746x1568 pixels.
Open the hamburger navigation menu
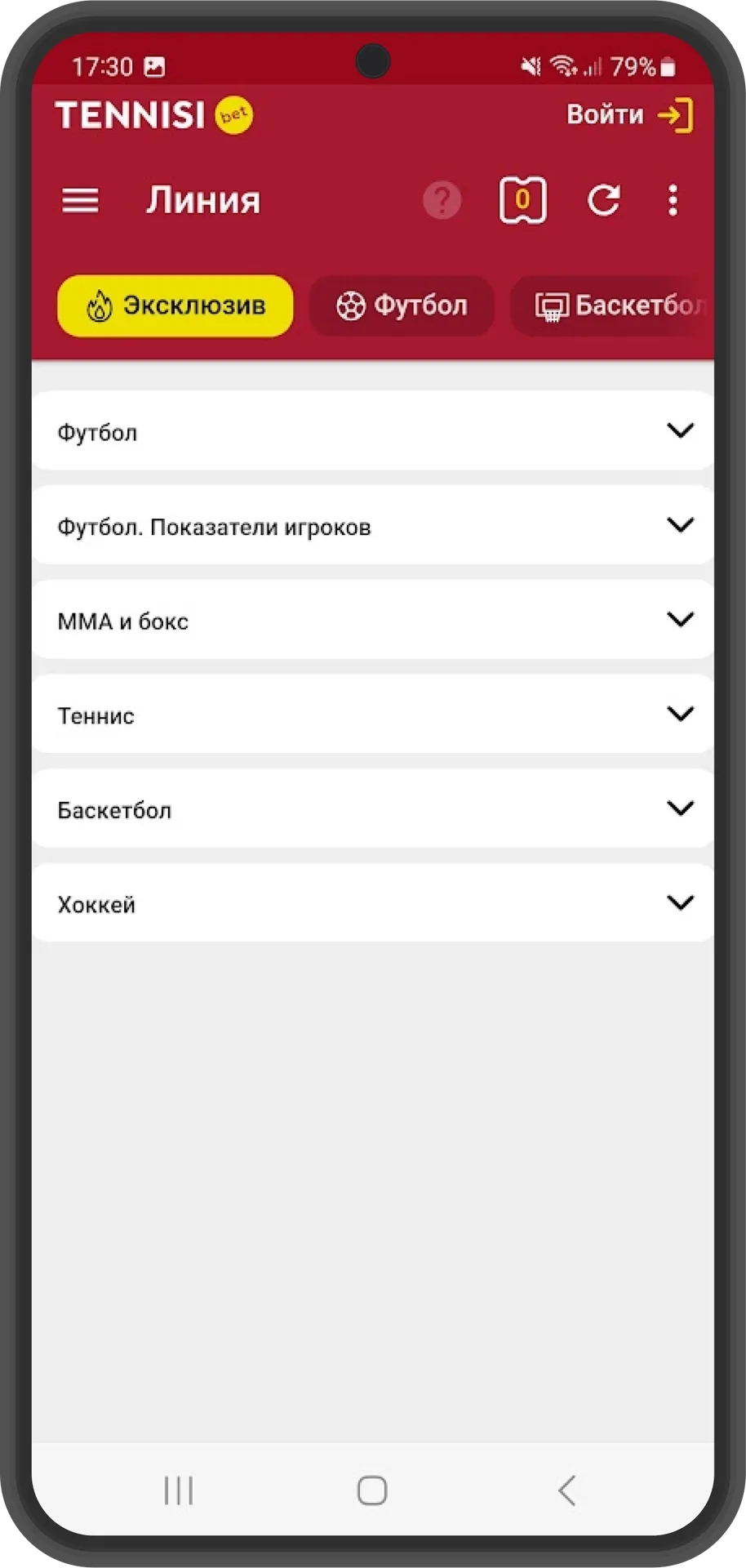click(80, 200)
